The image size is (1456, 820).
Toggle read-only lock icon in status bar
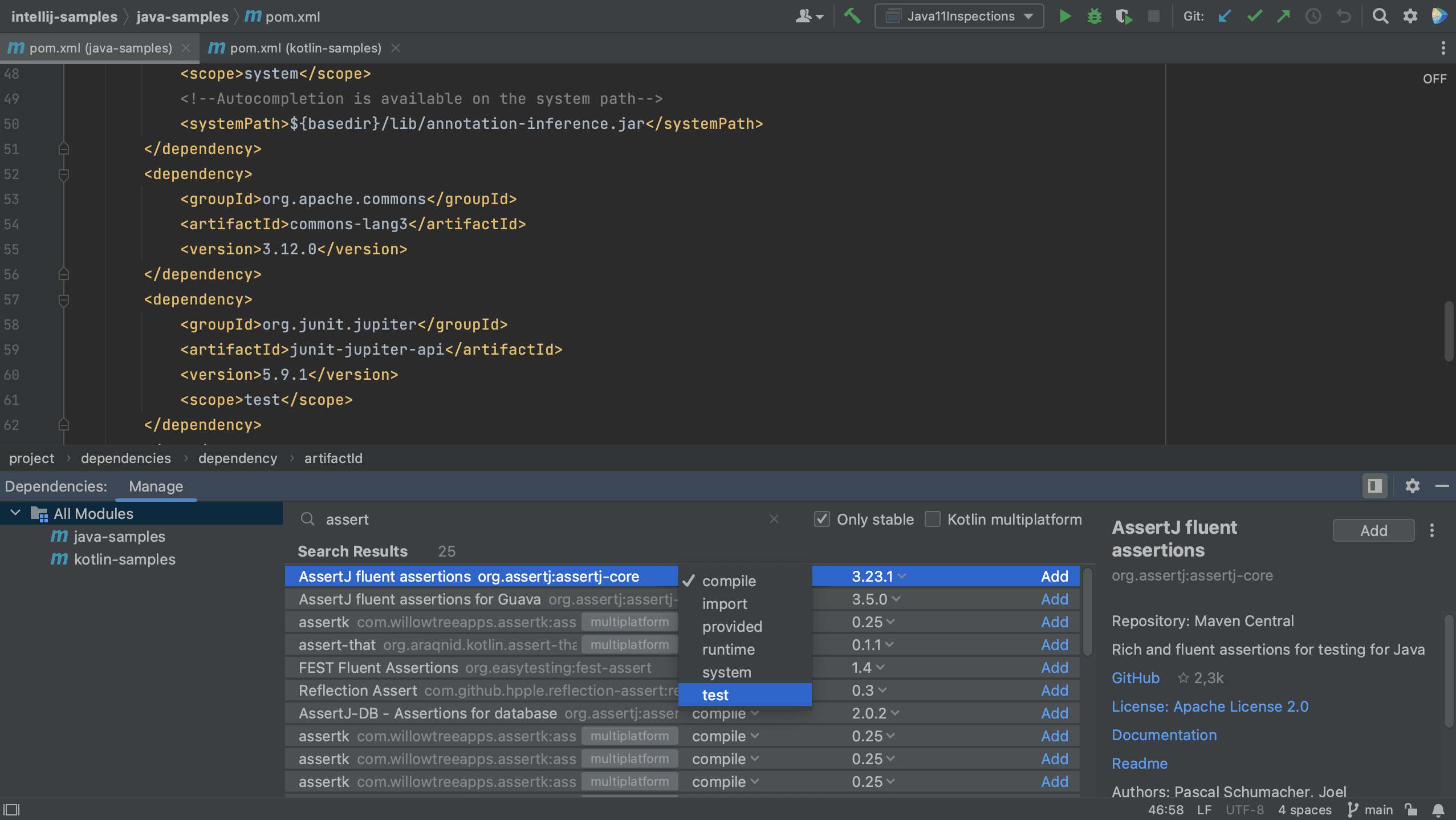[1411, 810]
